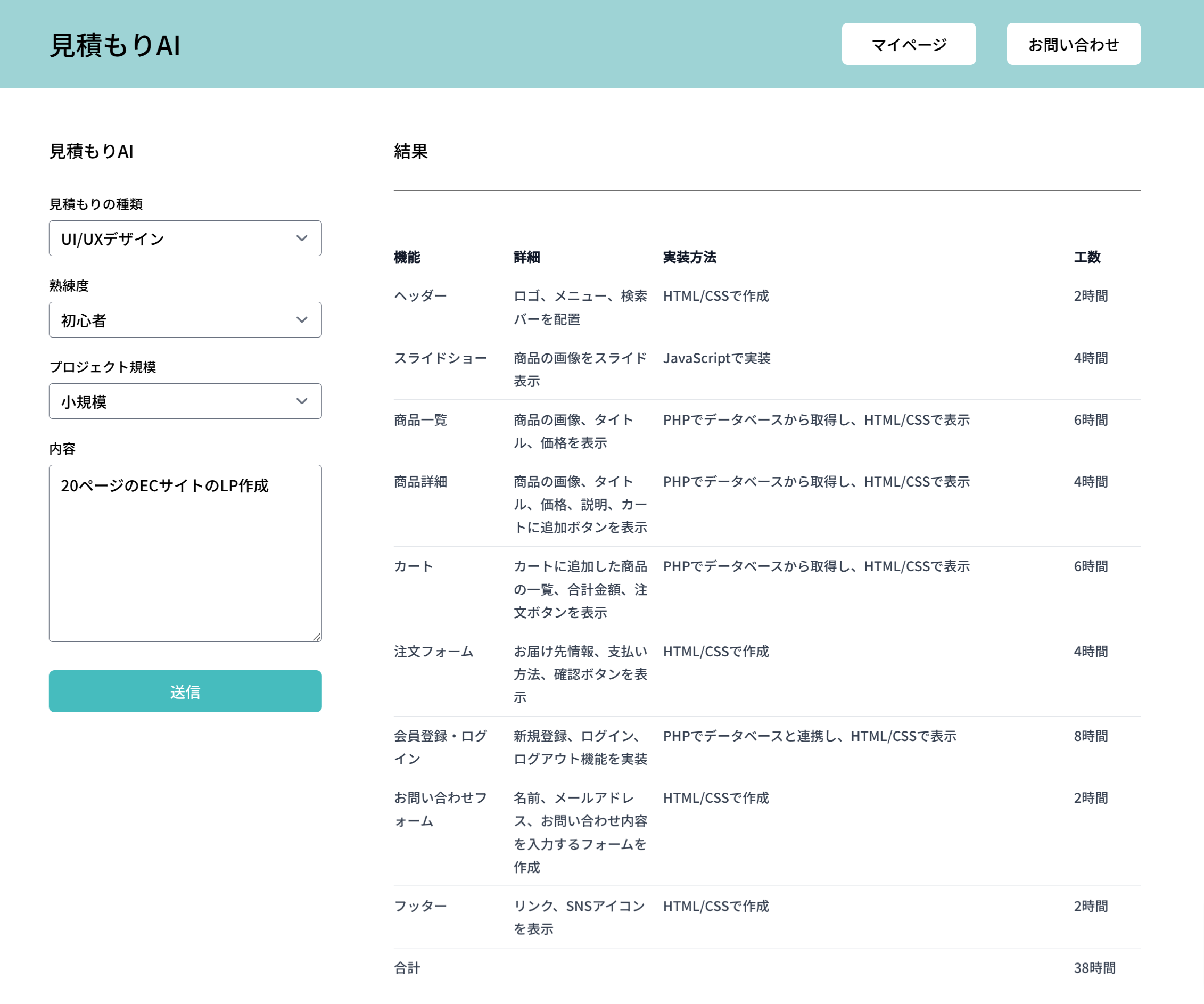Open the 見積もりの種類 dropdown

(185, 238)
